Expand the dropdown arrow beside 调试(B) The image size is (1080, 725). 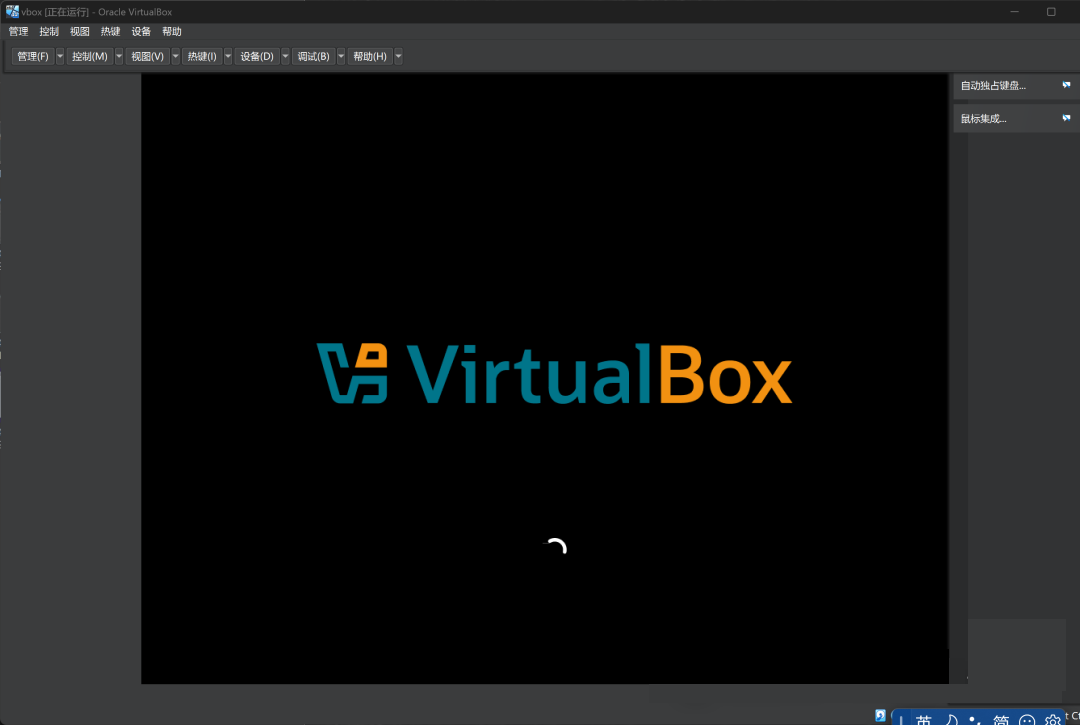(x=341, y=56)
